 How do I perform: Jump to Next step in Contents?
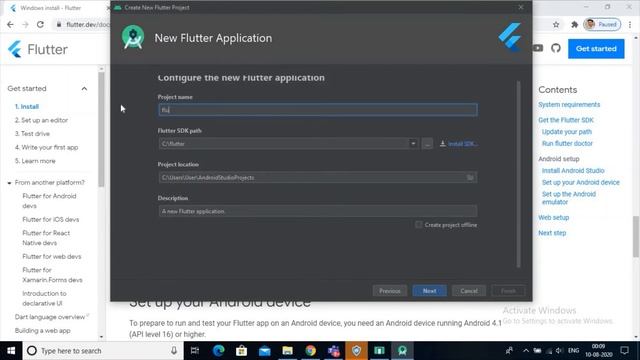552,233
